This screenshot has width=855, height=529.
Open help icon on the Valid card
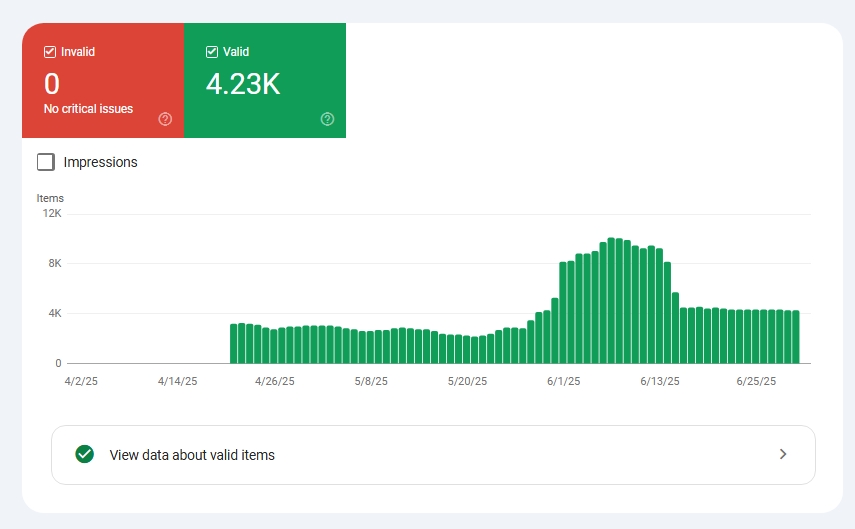pos(327,119)
